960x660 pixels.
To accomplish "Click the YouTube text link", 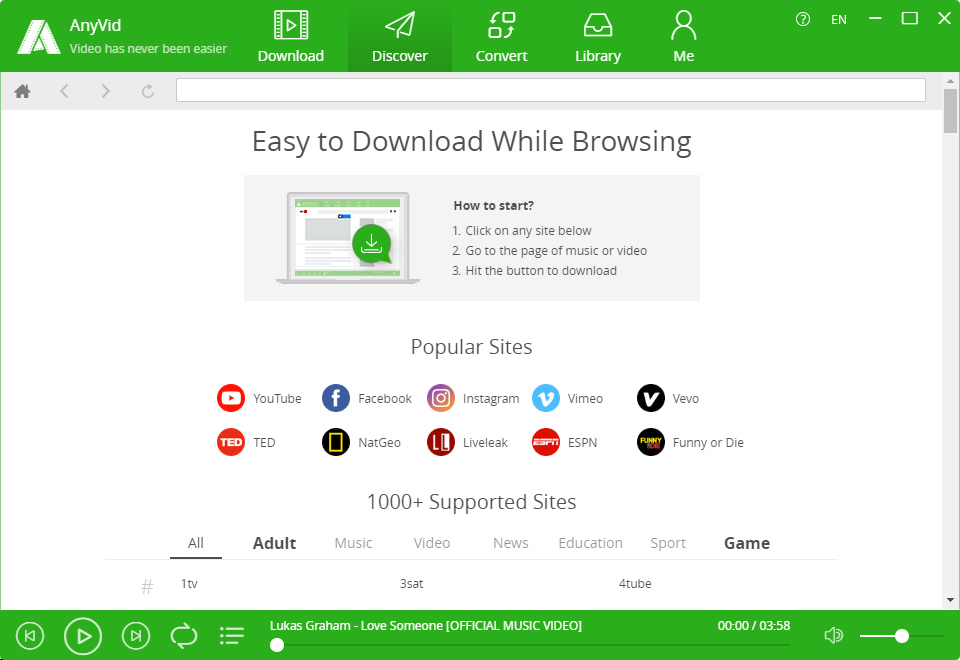I will pyautogui.click(x=277, y=399).
